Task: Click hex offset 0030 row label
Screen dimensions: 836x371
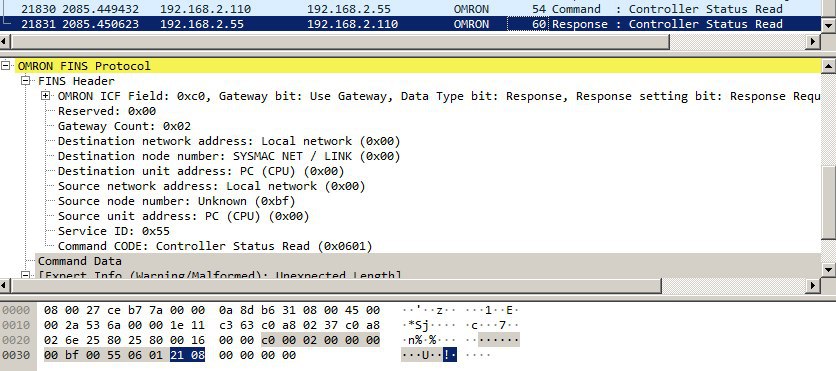Action: pyautogui.click(x=17, y=355)
